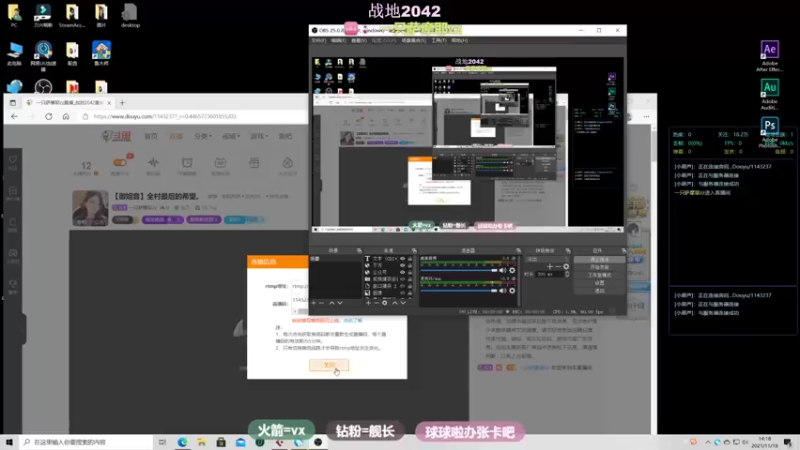Viewport: 800px width, 450px height.
Task: Toggle visibility of the image source
Action: (403, 293)
